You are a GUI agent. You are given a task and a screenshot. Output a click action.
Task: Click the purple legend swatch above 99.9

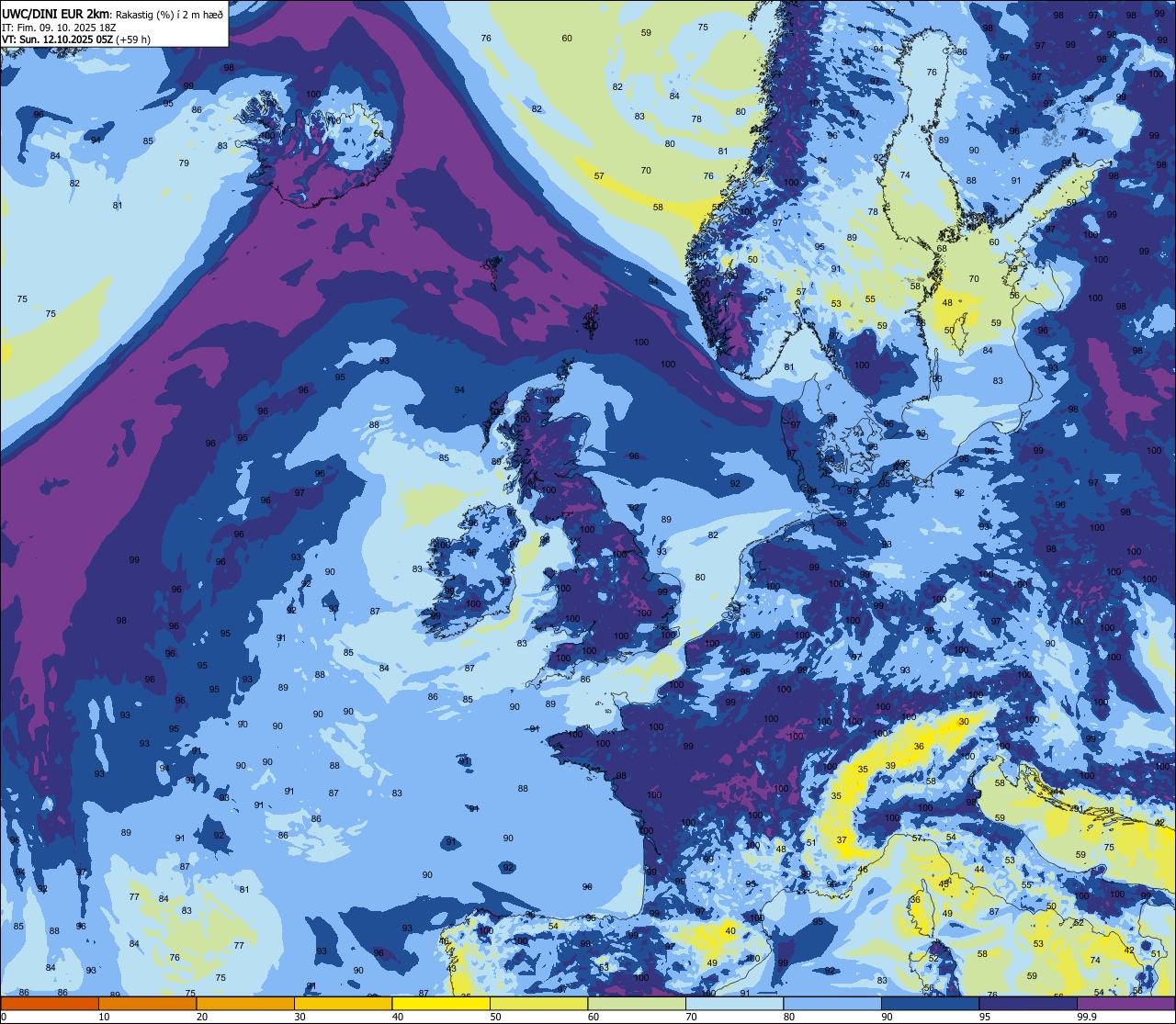[x=1126, y=1003]
